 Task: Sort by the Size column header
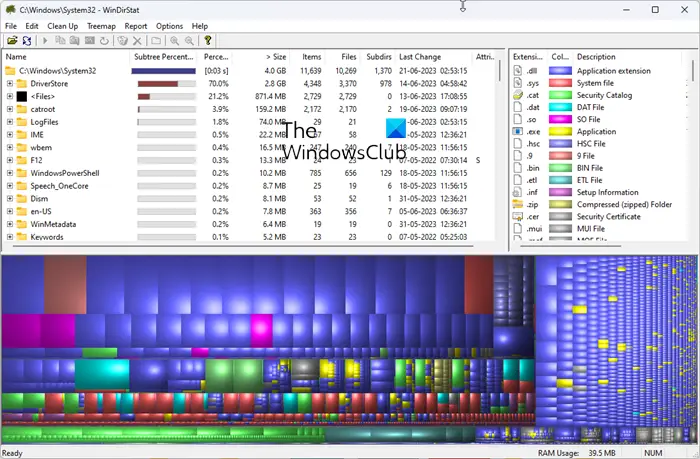click(261, 57)
